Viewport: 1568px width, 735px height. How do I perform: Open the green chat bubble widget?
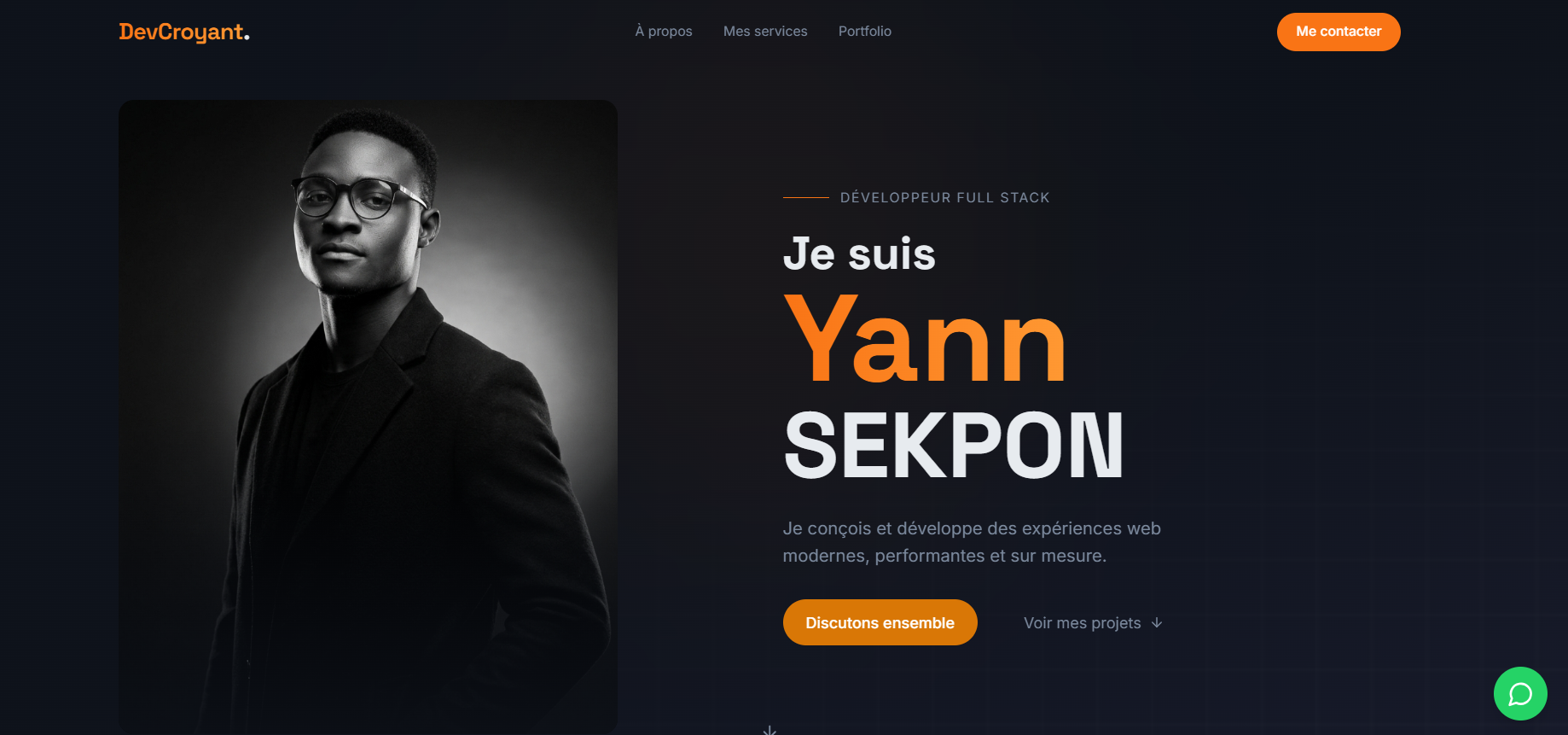click(1520, 693)
